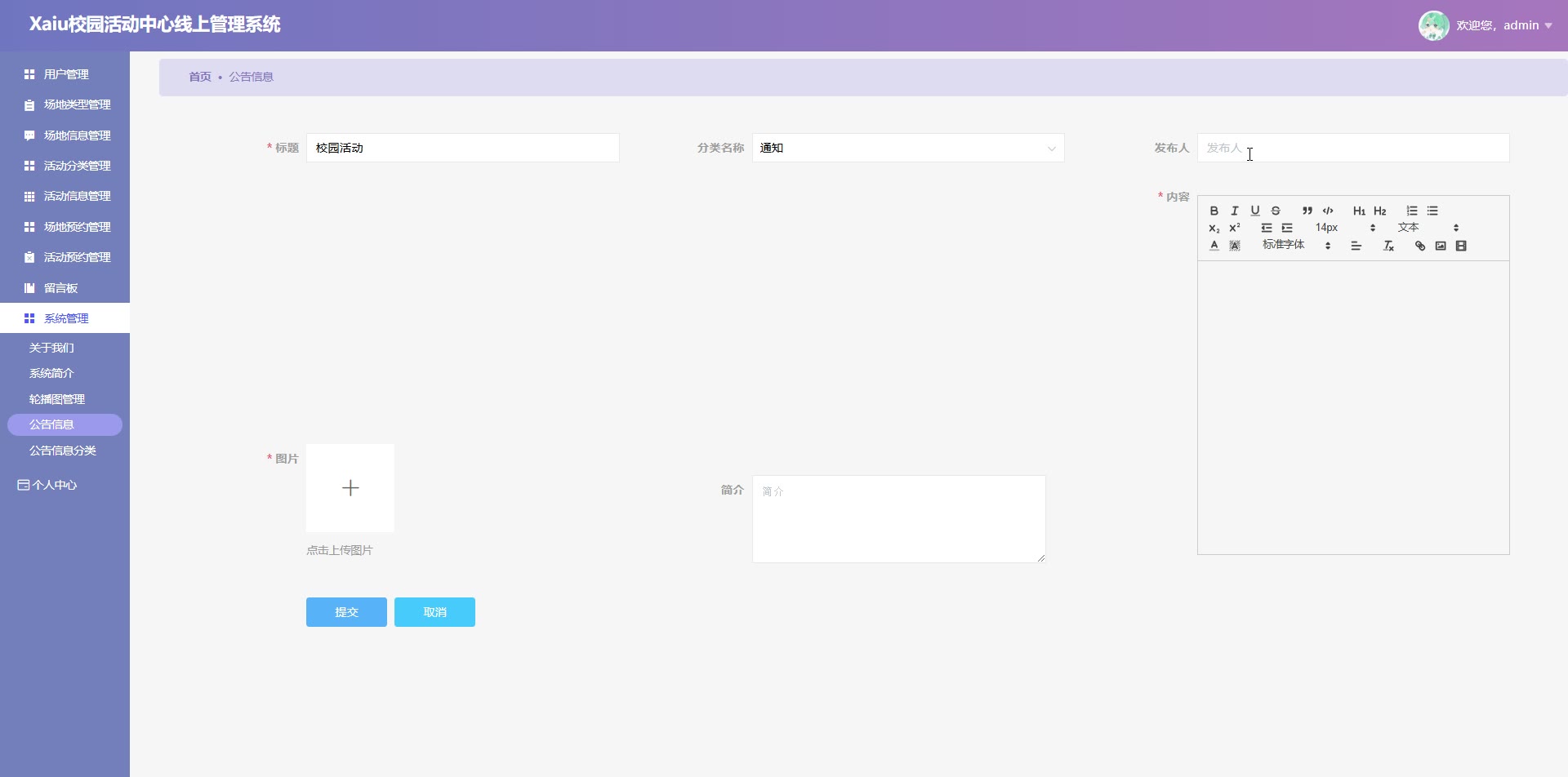Select 公告信息 submenu item
This screenshot has width=1568, height=777.
pyautogui.click(x=65, y=424)
